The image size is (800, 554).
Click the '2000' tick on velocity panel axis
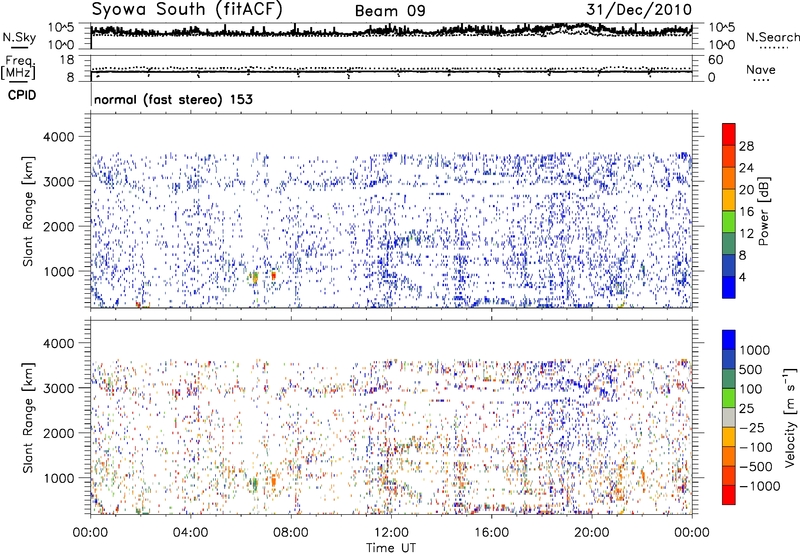pos(59,433)
